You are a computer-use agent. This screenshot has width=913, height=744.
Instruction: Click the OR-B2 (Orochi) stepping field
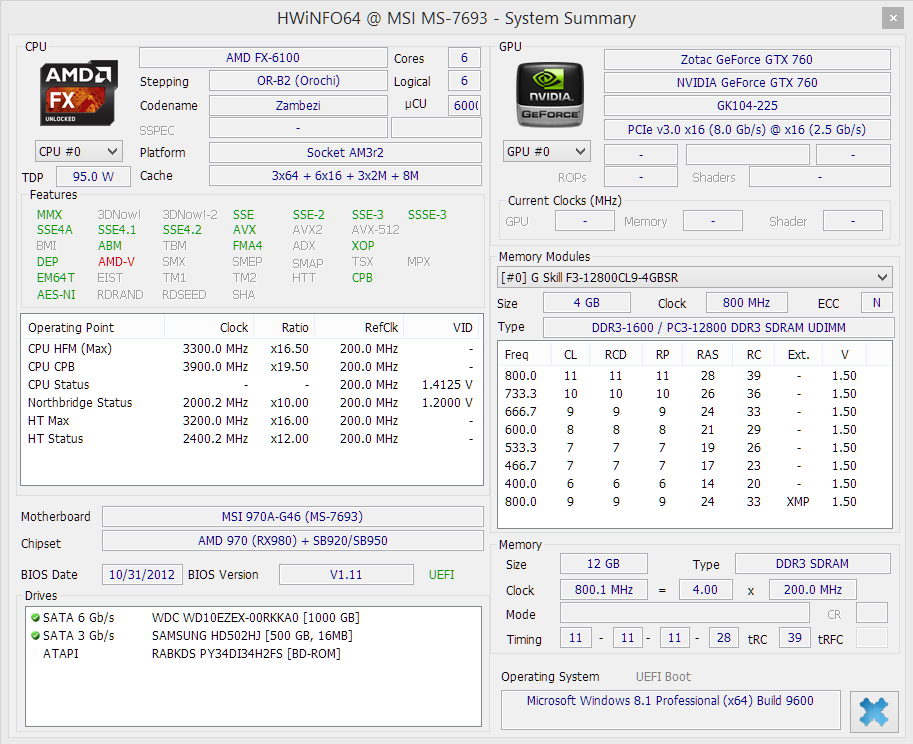[298, 80]
